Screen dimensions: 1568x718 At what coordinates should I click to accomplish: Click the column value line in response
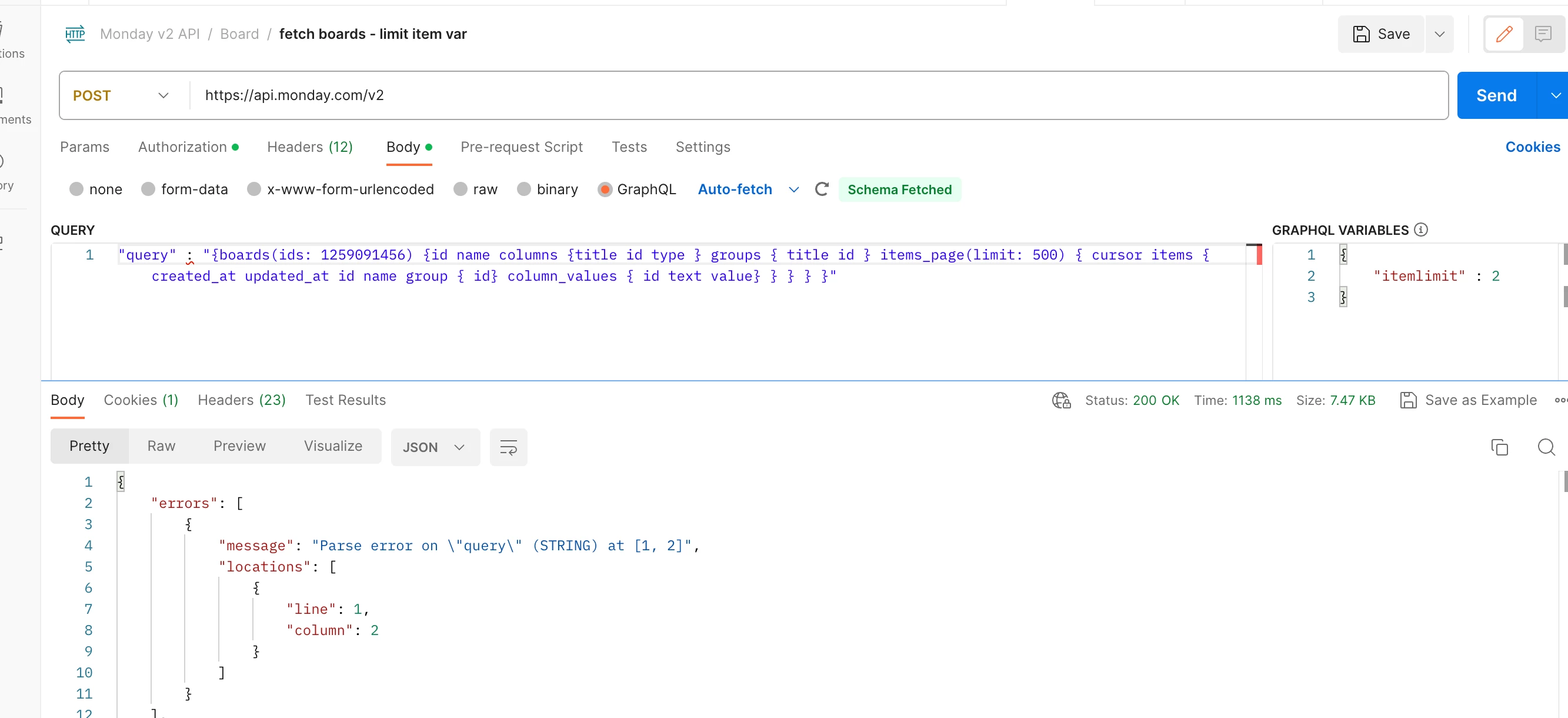[332, 630]
